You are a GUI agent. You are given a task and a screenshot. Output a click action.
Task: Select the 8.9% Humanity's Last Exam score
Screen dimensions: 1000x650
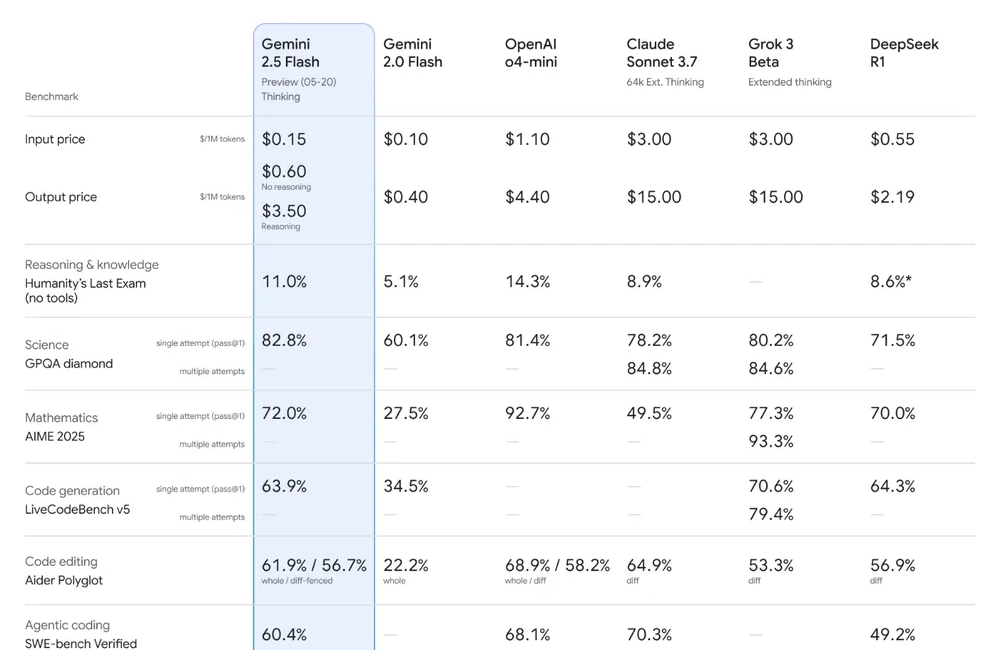(x=644, y=281)
